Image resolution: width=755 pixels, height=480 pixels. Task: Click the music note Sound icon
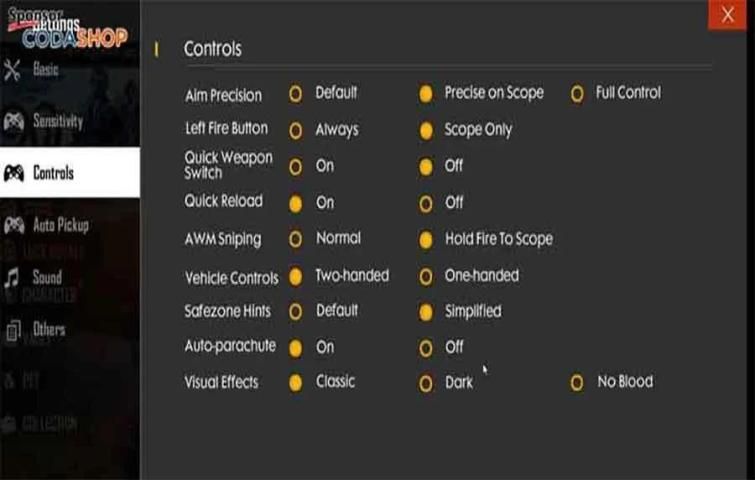click(x=13, y=278)
